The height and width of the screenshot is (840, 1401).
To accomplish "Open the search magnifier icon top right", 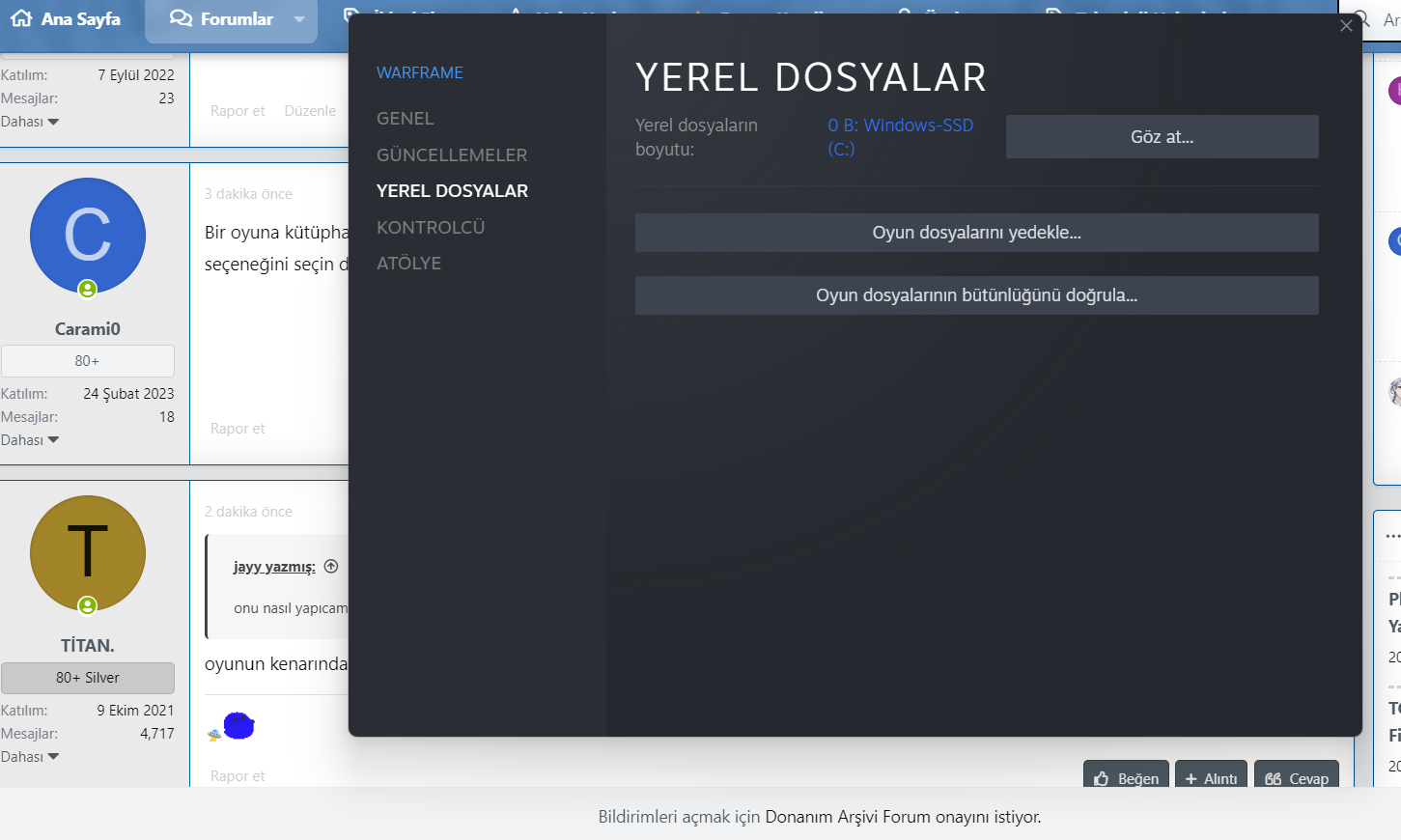I will (x=1360, y=17).
